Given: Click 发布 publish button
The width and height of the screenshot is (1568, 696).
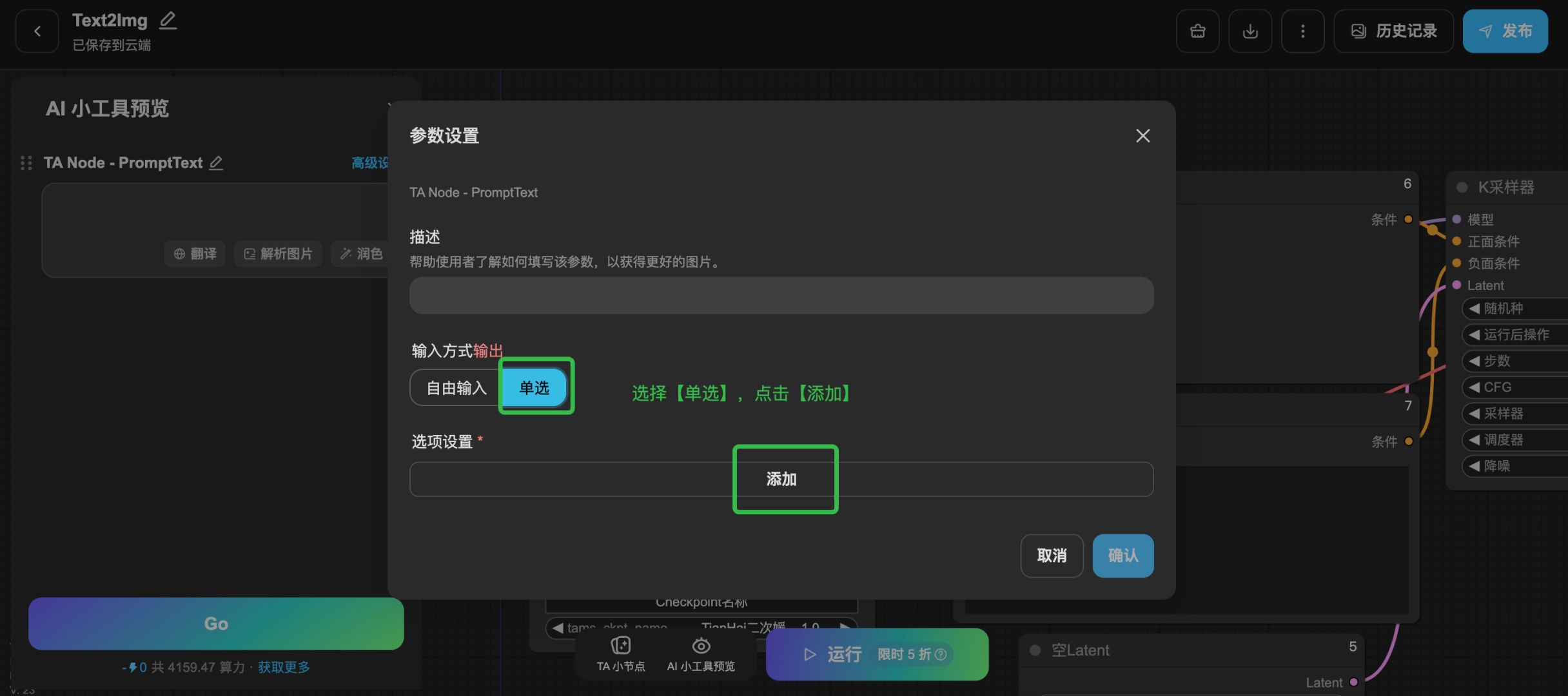Looking at the screenshot, I should pyautogui.click(x=1505, y=31).
